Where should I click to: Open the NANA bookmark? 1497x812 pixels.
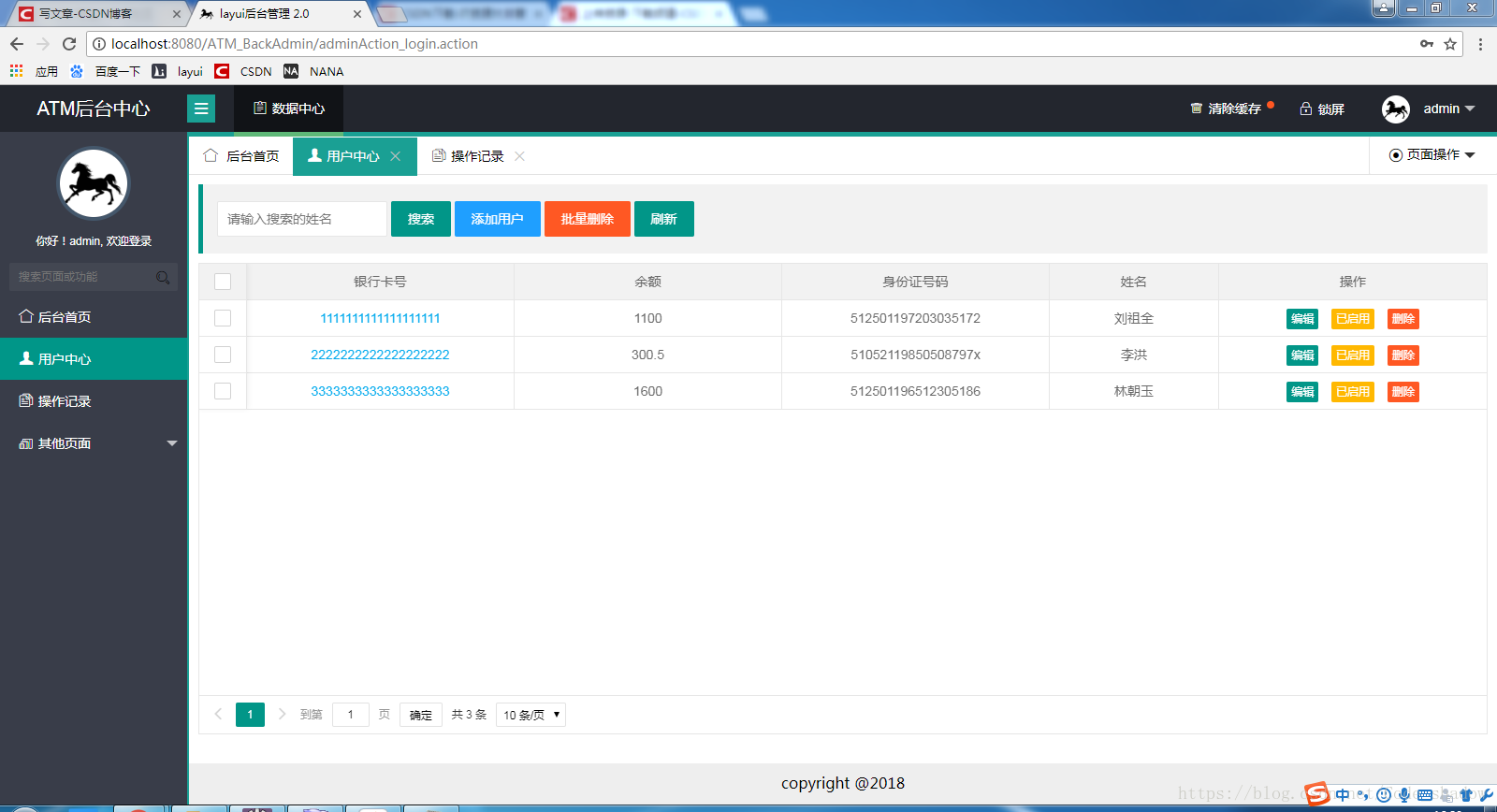[313, 71]
